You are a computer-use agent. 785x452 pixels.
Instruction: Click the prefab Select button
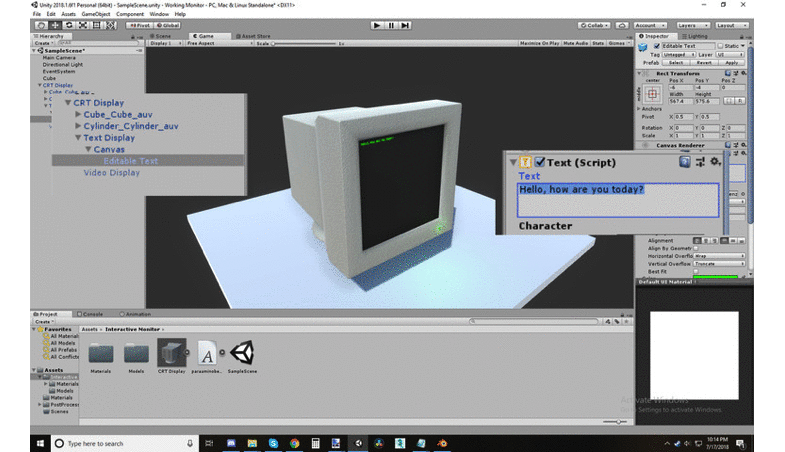coord(676,63)
